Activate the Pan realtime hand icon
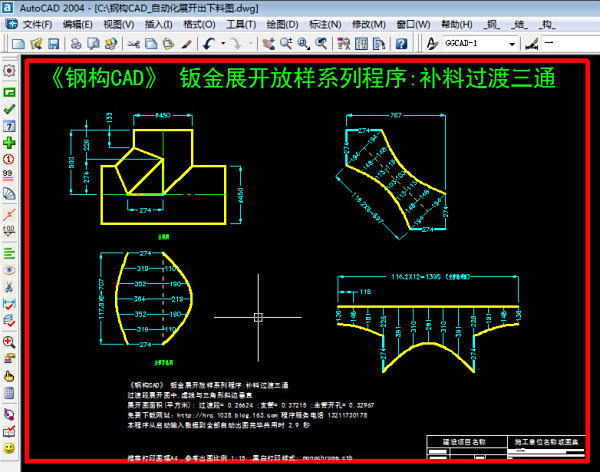This screenshot has width=600, height=472. point(269,44)
